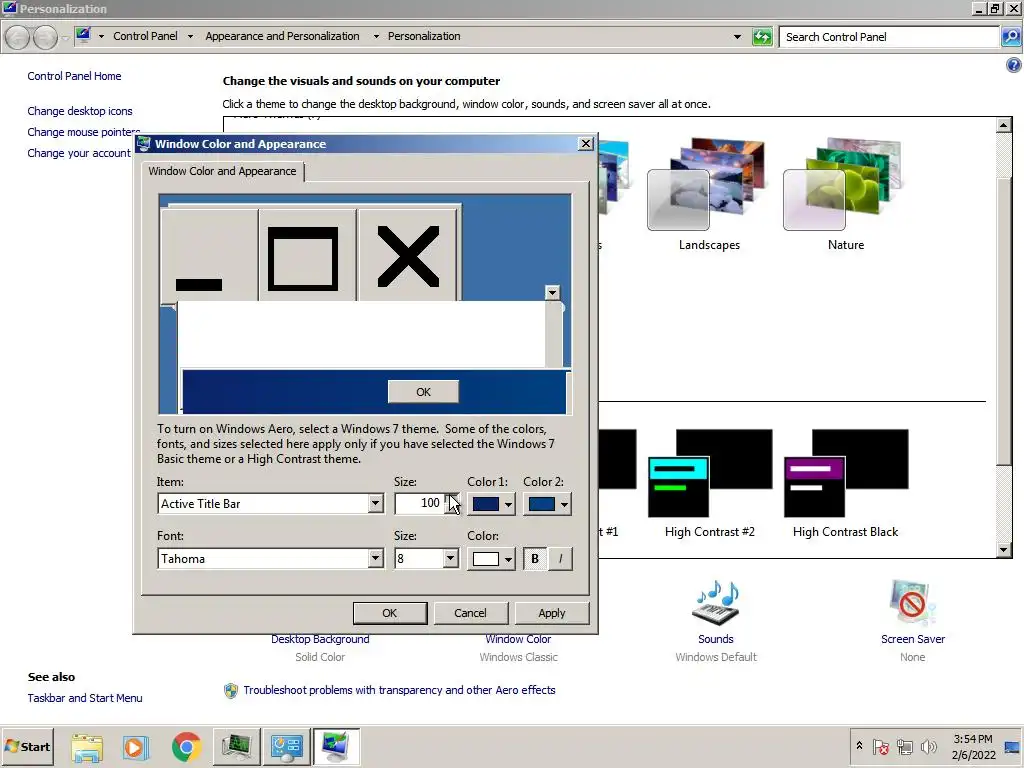
Task: Click the Back navigation arrow
Action: point(18,37)
